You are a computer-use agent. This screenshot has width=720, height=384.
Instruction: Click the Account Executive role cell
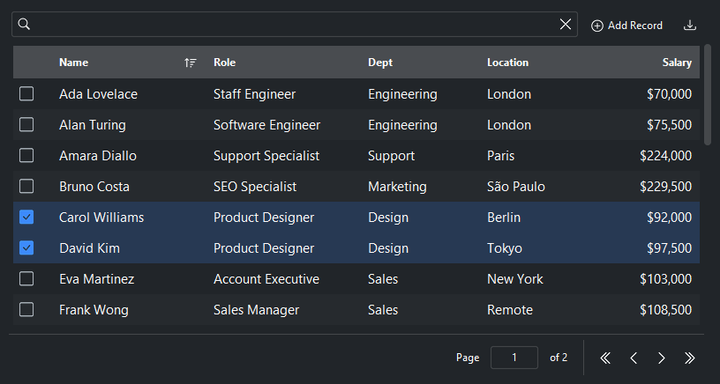click(x=266, y=279)
